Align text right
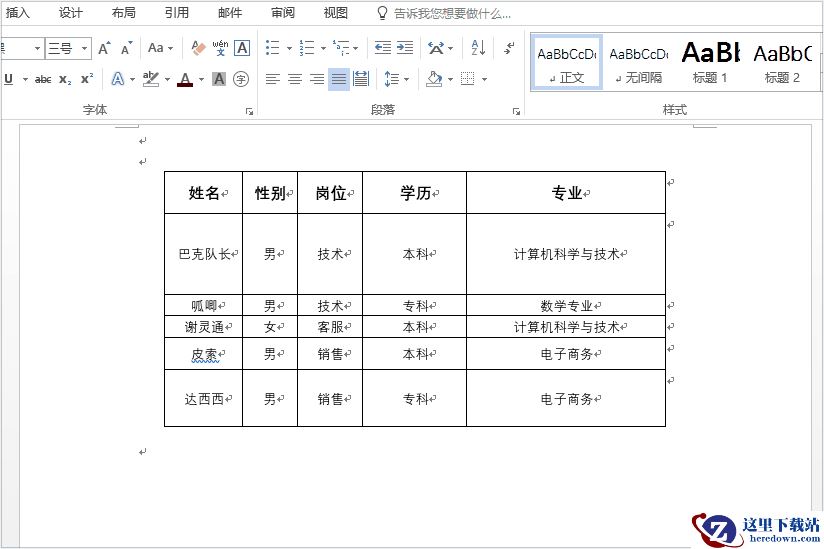 click(x=317, y=79)
